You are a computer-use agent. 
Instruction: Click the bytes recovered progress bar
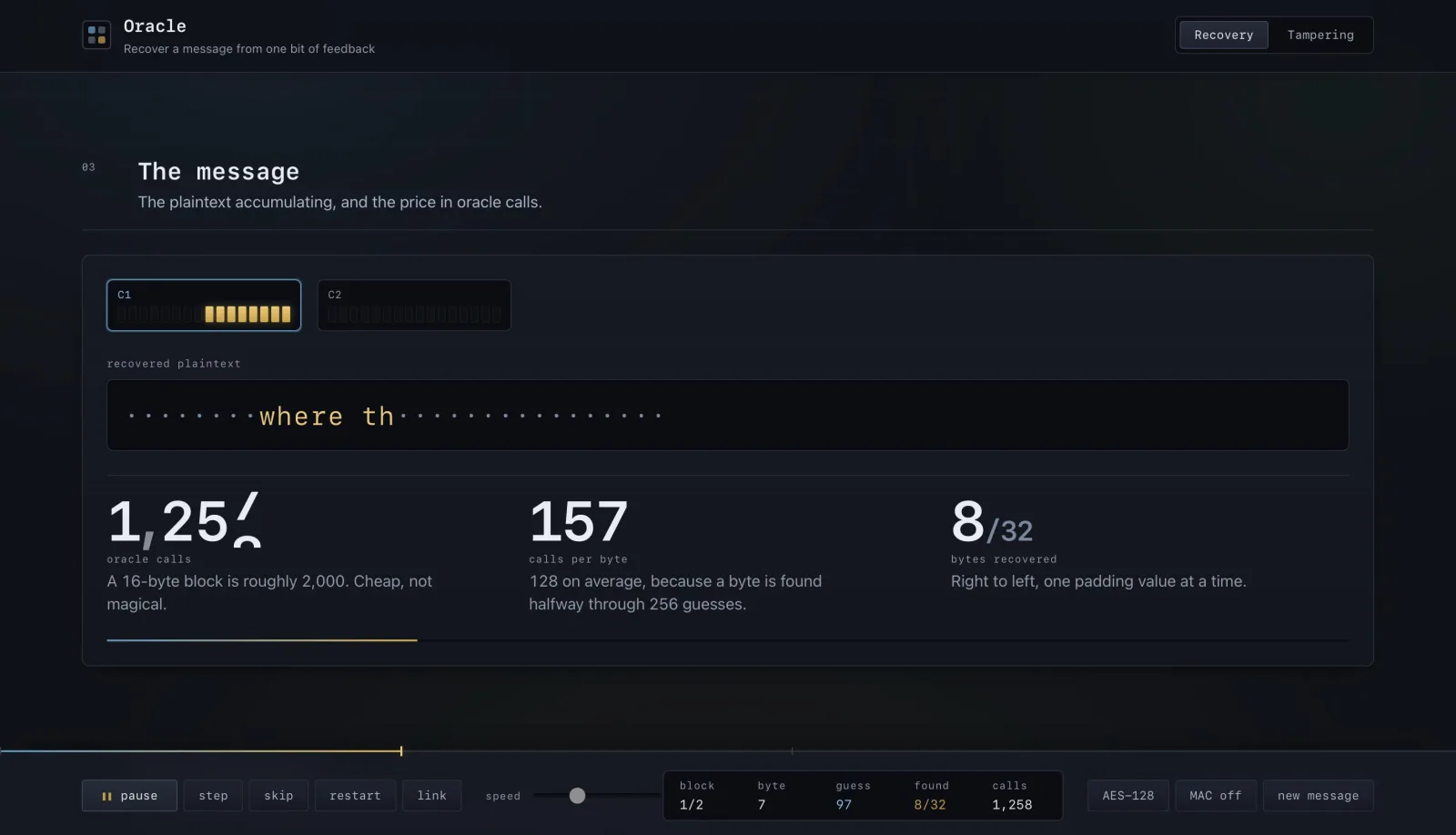pyautogui.click(x=728, y=640)
